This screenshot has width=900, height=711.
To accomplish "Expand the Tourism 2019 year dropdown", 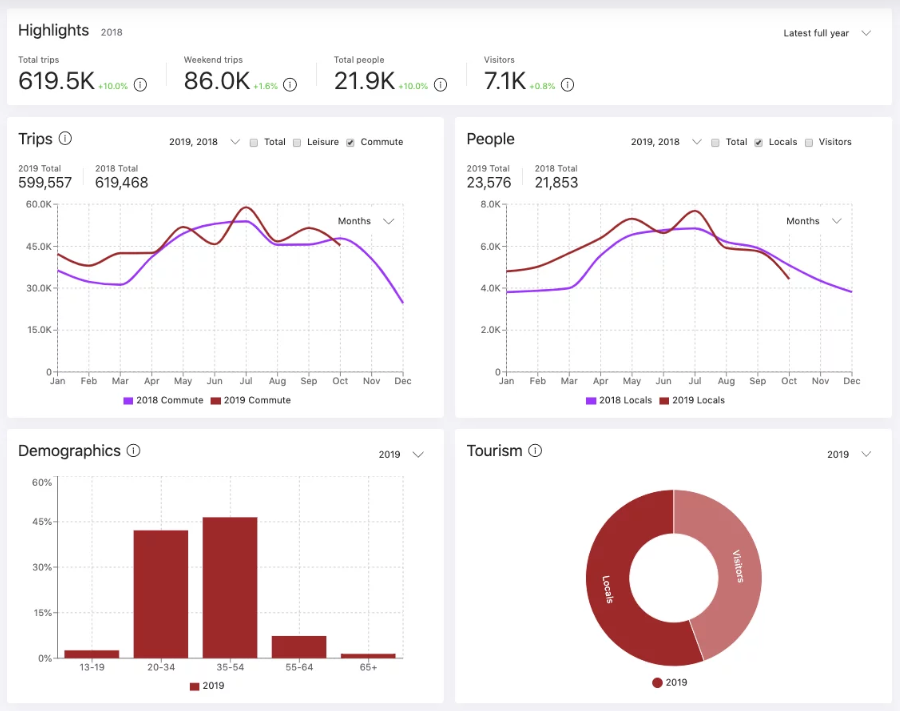I will pos(849,454).
